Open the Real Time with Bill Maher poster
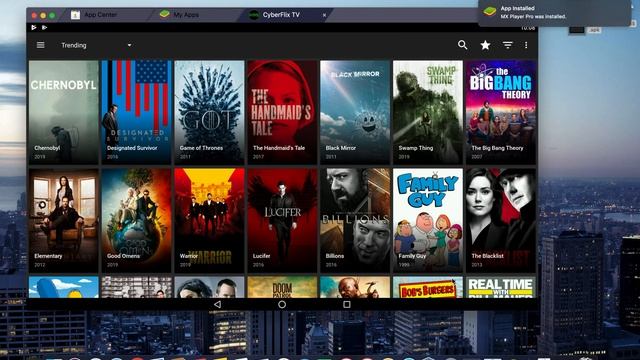Screen dimensions: 640x360 [x=501, y=287]
